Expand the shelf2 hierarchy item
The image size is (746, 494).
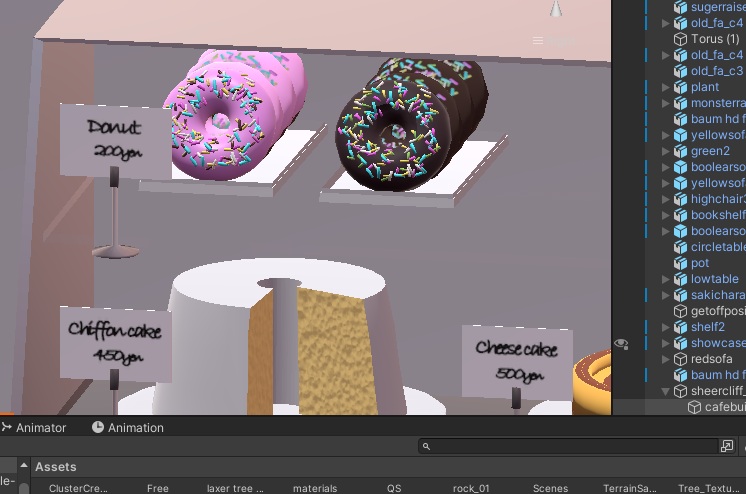pos(667,327)
